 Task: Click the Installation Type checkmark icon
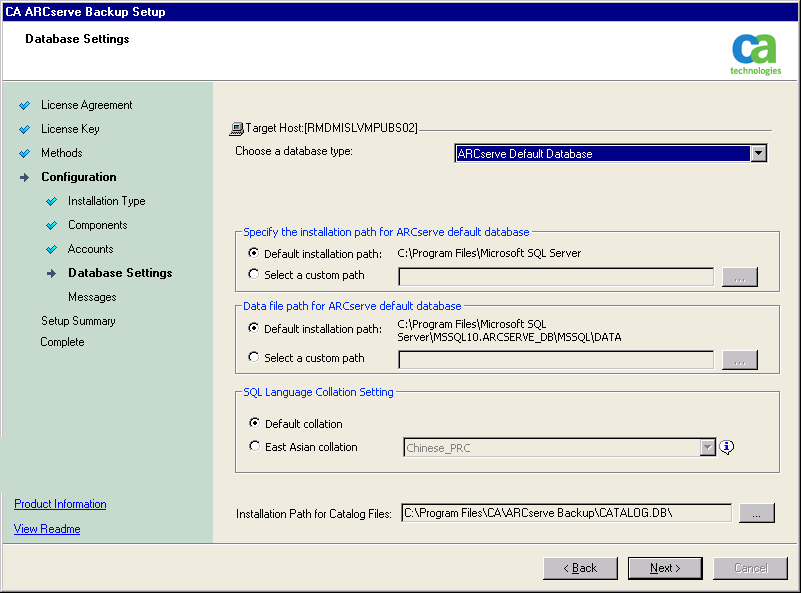(x=52, y=201)
